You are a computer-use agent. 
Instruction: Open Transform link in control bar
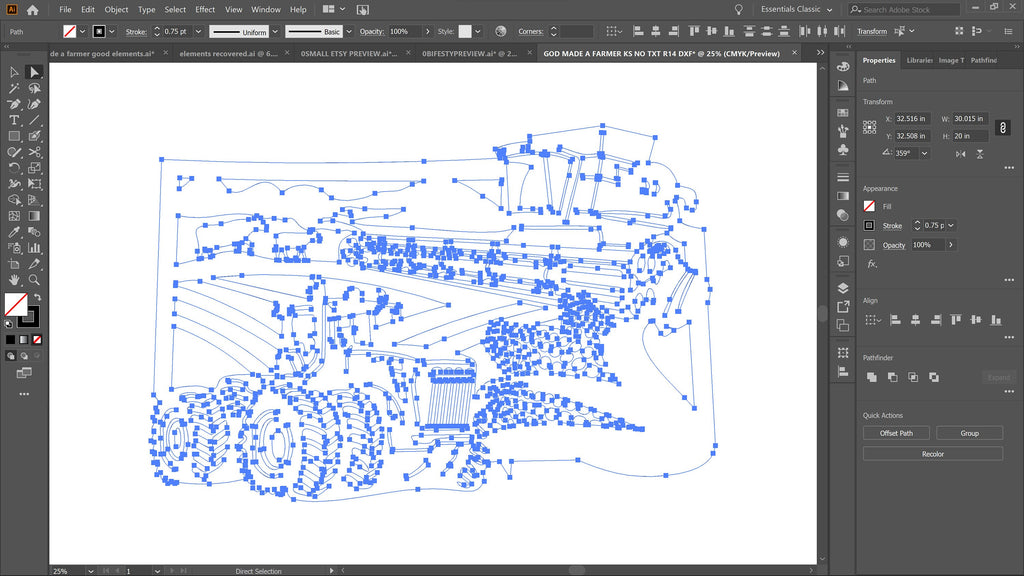(x=872, y=31)
